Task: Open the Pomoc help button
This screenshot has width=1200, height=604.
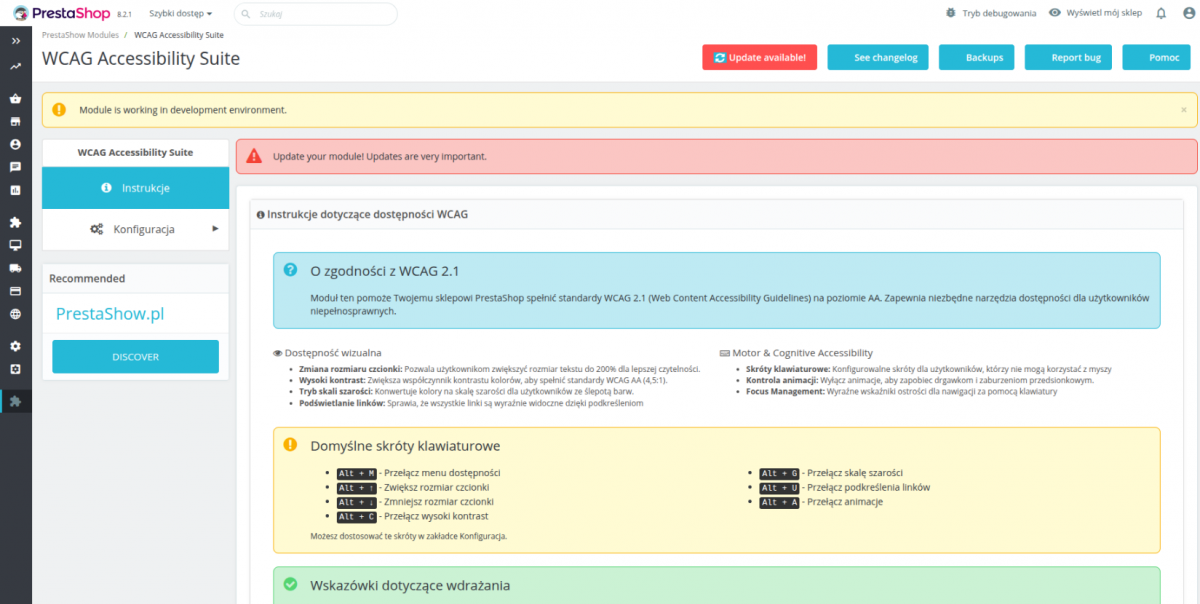Action: click(1156, 57)
